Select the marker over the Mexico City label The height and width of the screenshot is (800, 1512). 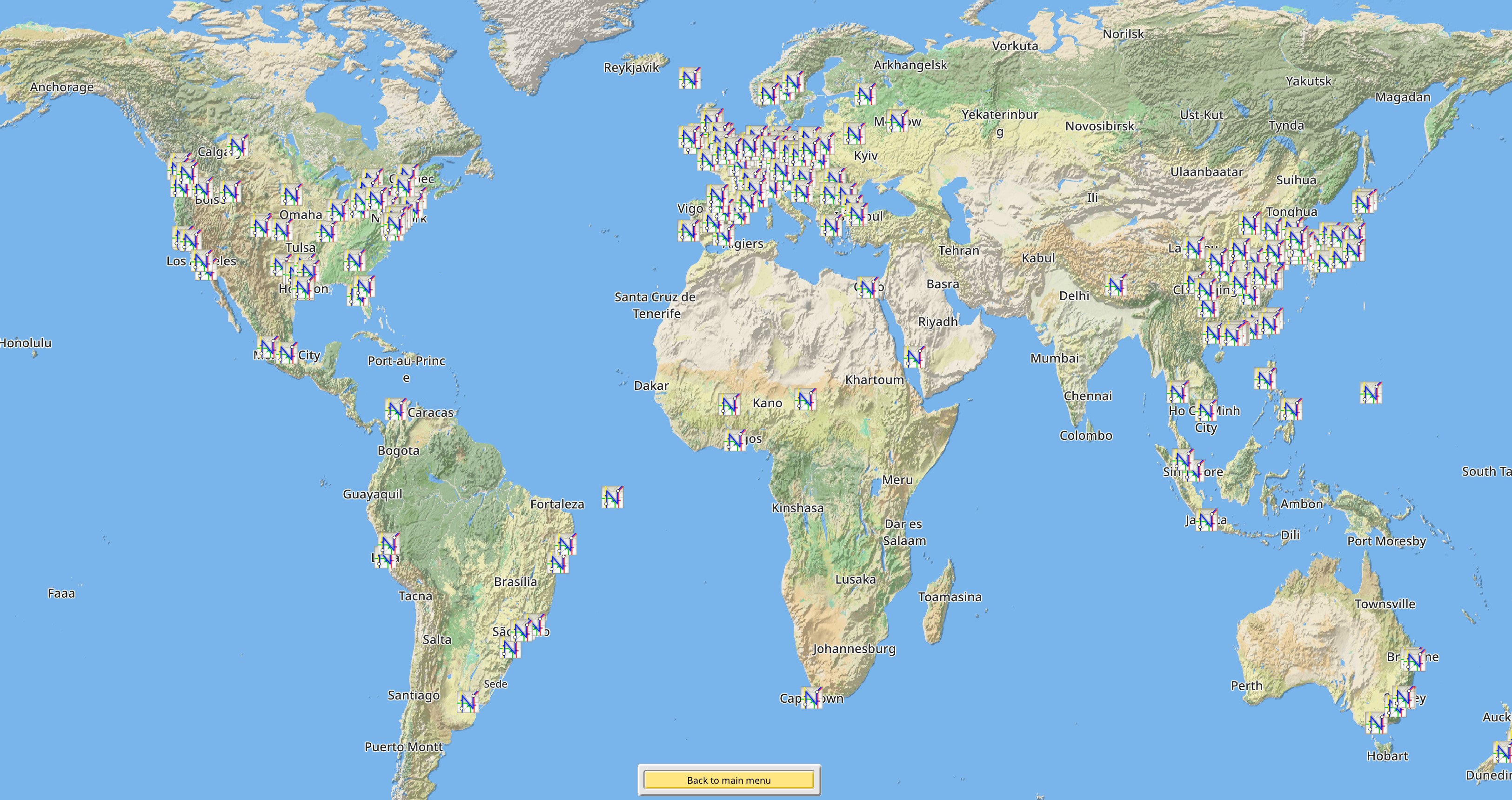click(287, 354)
